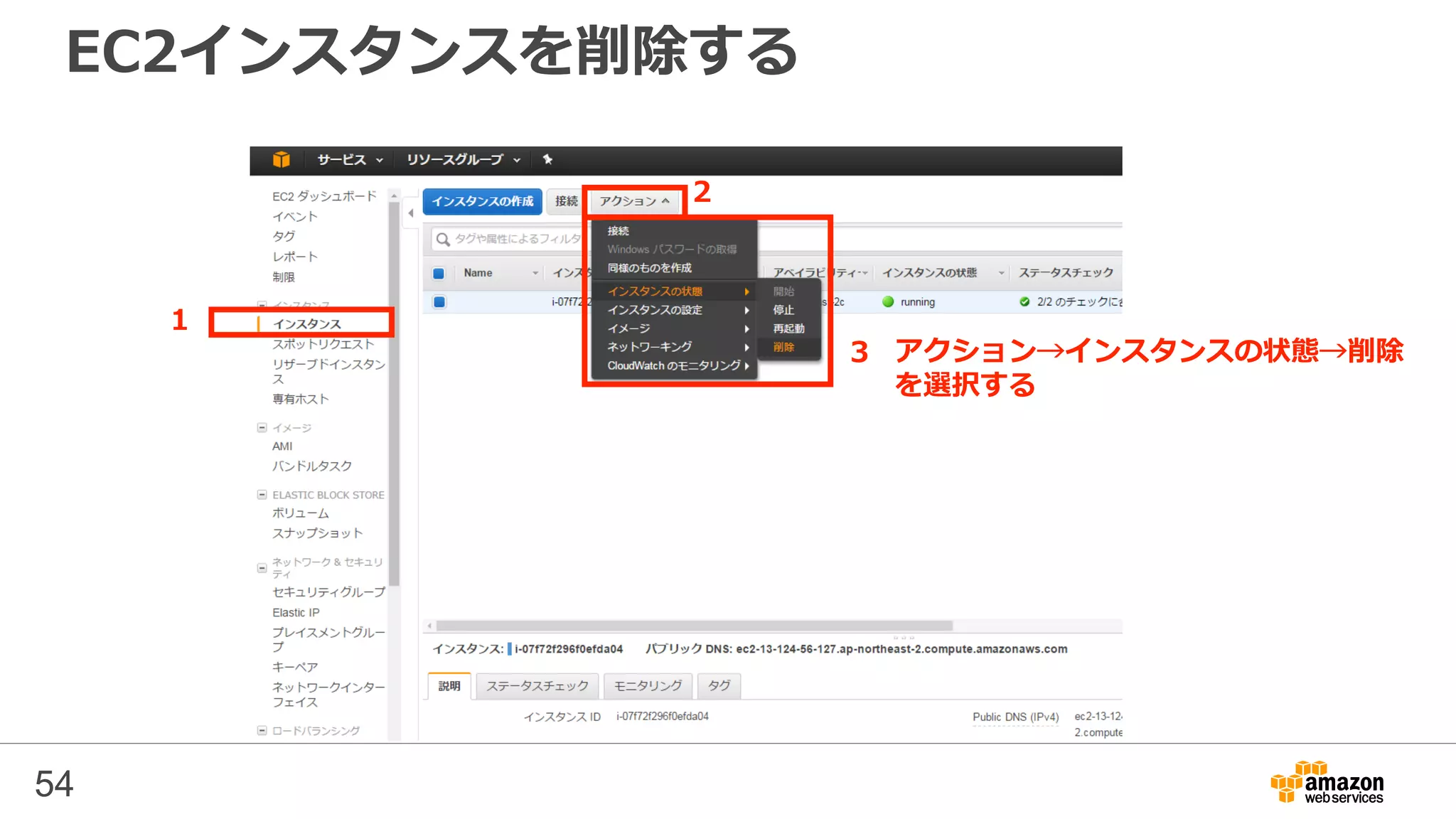This screenshot has width=1456, height=819.
Task: Open 専有ホスト in sidebar
Action: coord(300,399)
